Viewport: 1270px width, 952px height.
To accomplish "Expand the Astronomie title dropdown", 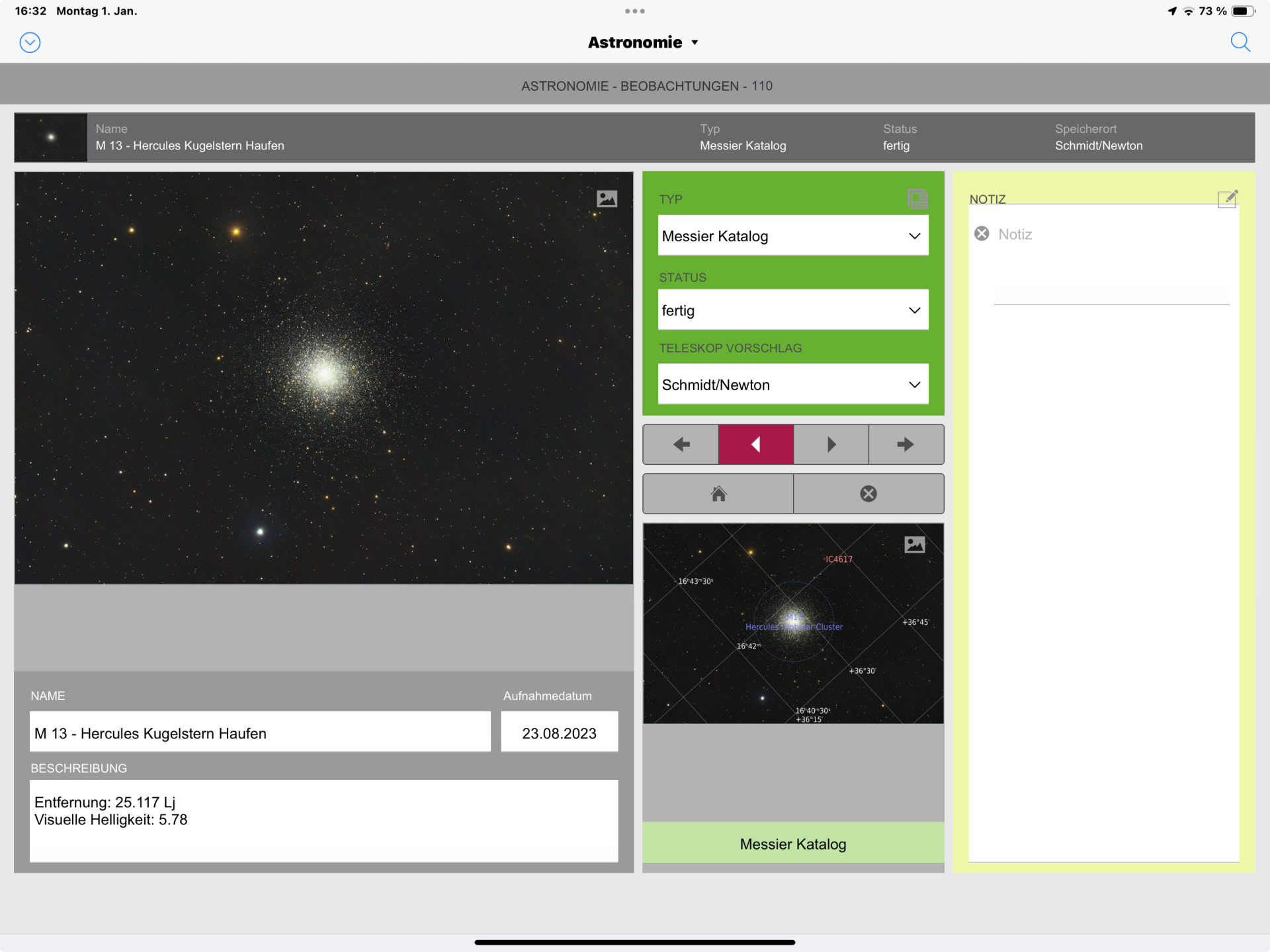I will pos(643,42).
